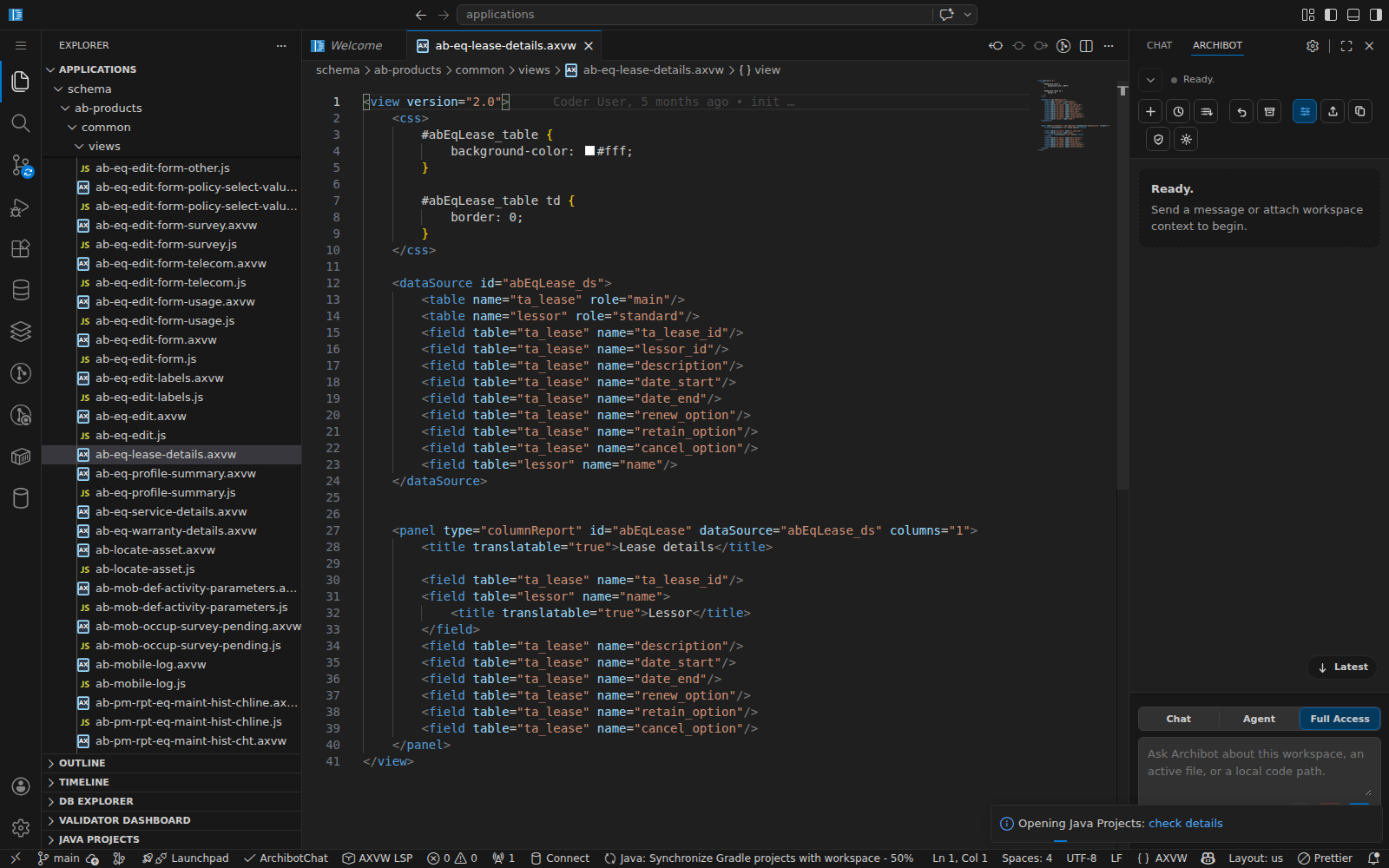Open the Manage gear in activity bar
1389x868 pixels.
[x=21, y=828]
